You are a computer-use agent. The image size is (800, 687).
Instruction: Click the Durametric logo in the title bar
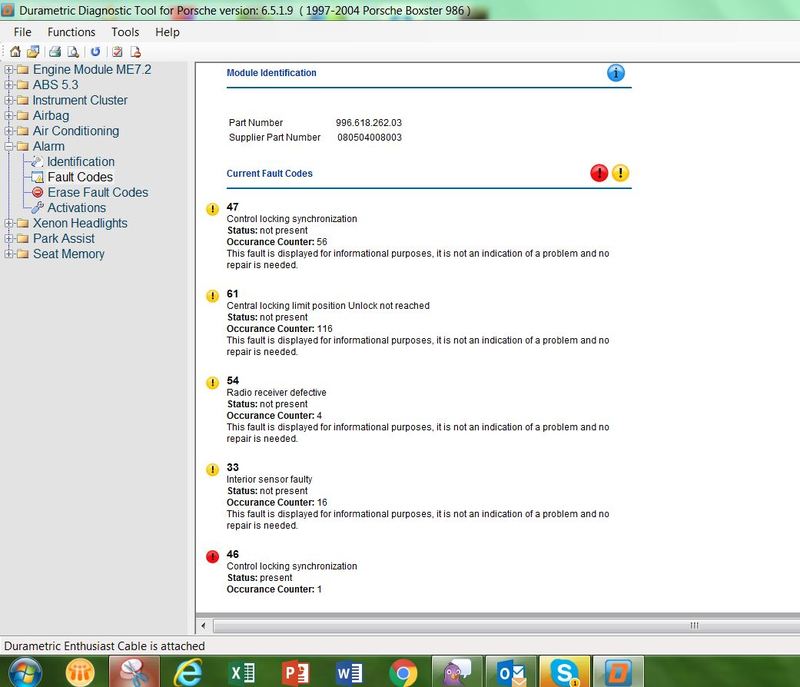7,10
